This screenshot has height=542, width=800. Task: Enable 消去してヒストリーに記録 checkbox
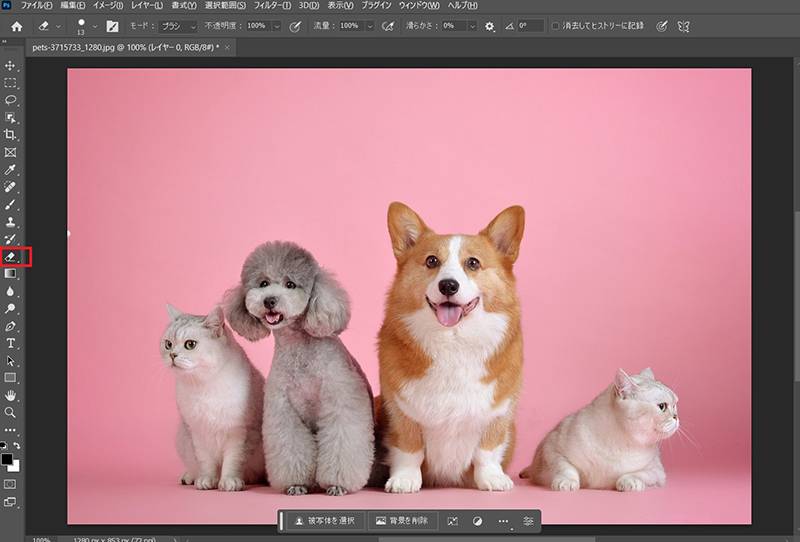[x=555, y=26]
